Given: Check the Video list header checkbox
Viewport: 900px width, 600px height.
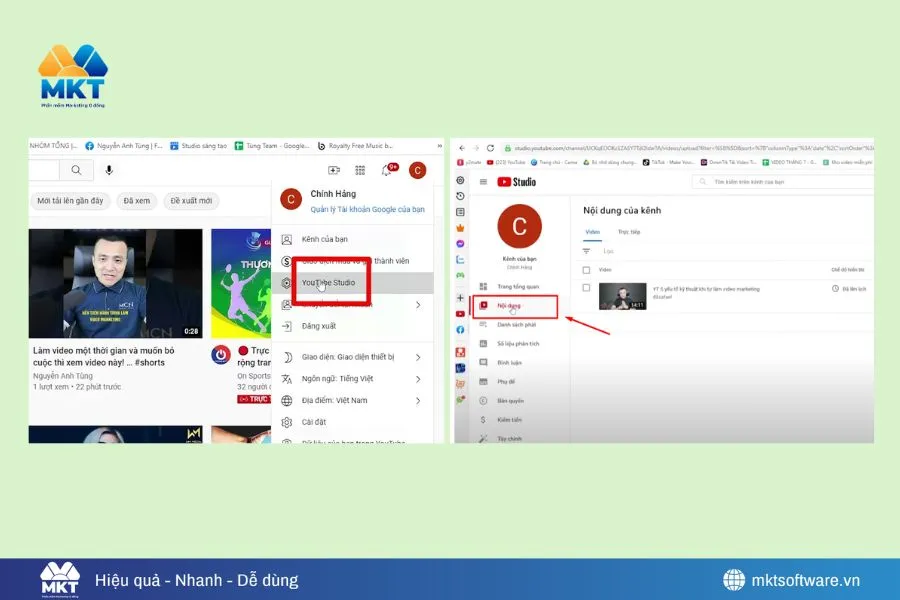Looking at the screenshot, I should click(x=585, y=268).
